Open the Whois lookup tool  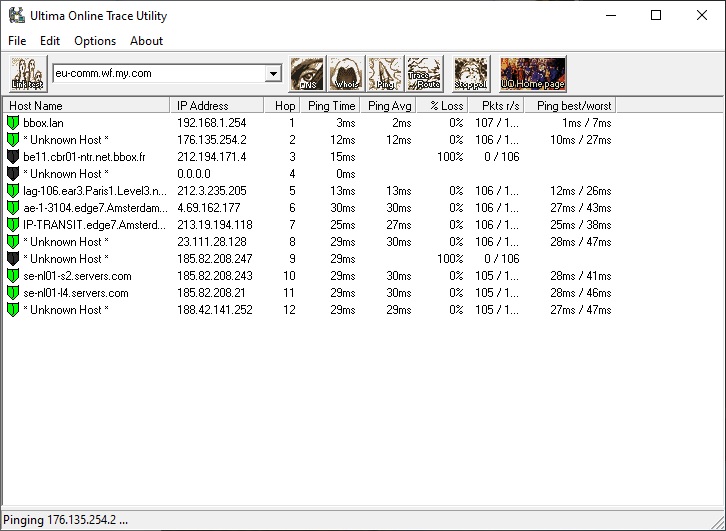coord(346,74)
